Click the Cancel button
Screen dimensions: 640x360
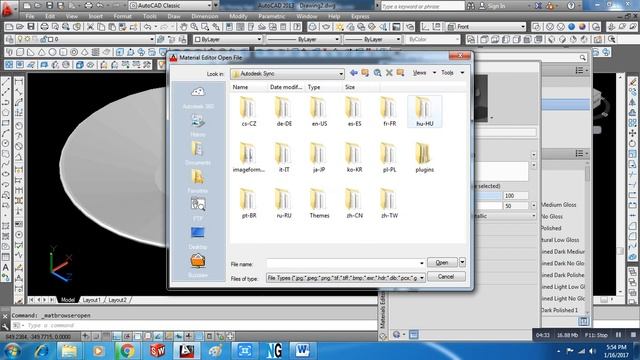(446, 277)
